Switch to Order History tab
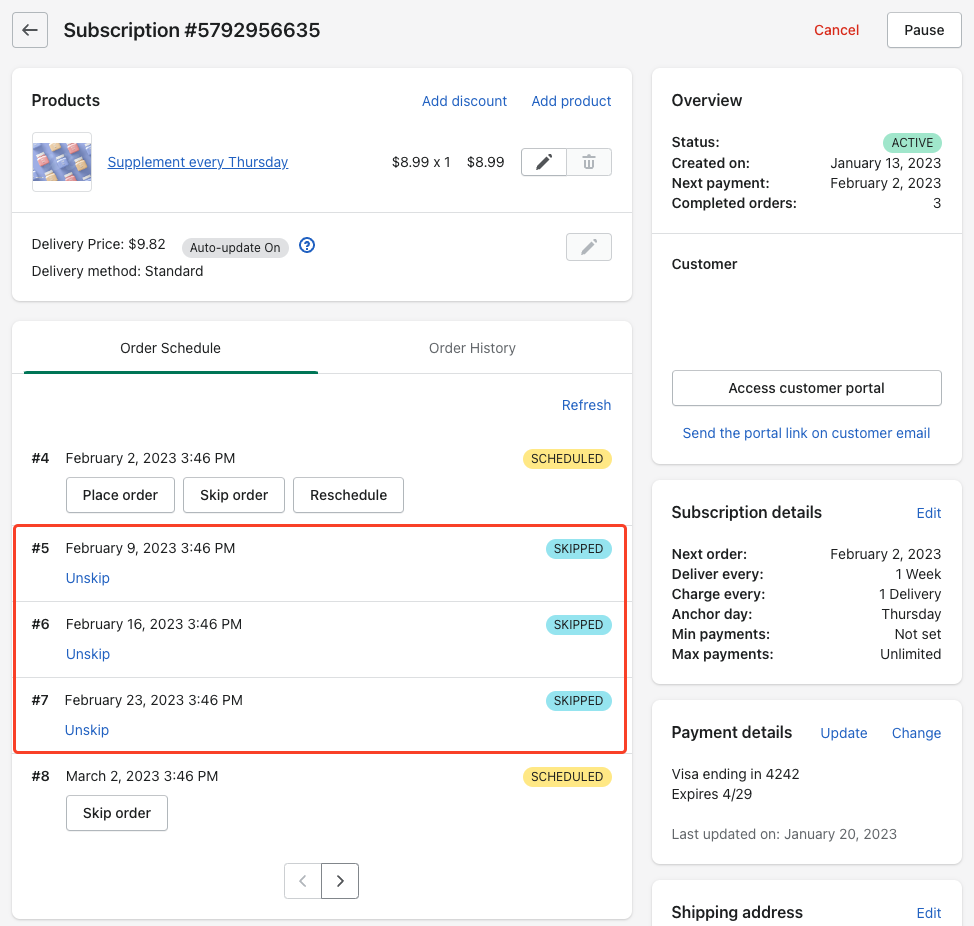 pyautogui.click(x=472, y=348)
